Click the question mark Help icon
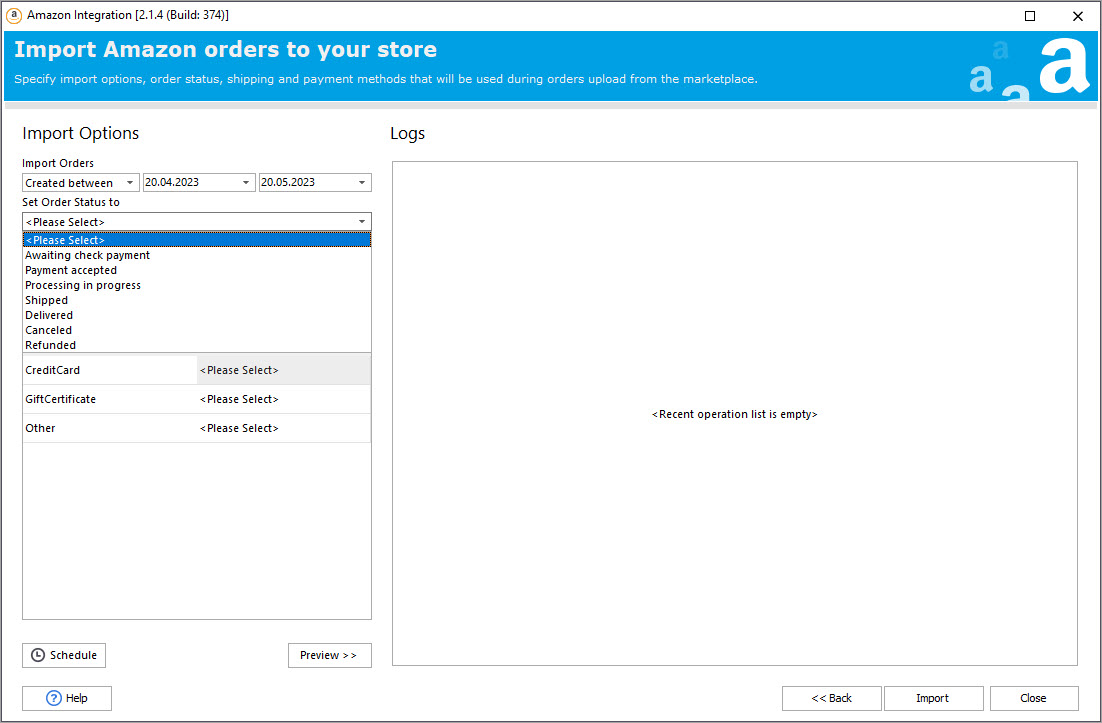This screenshot has width=1102, height=723. (x=54, y=698)
